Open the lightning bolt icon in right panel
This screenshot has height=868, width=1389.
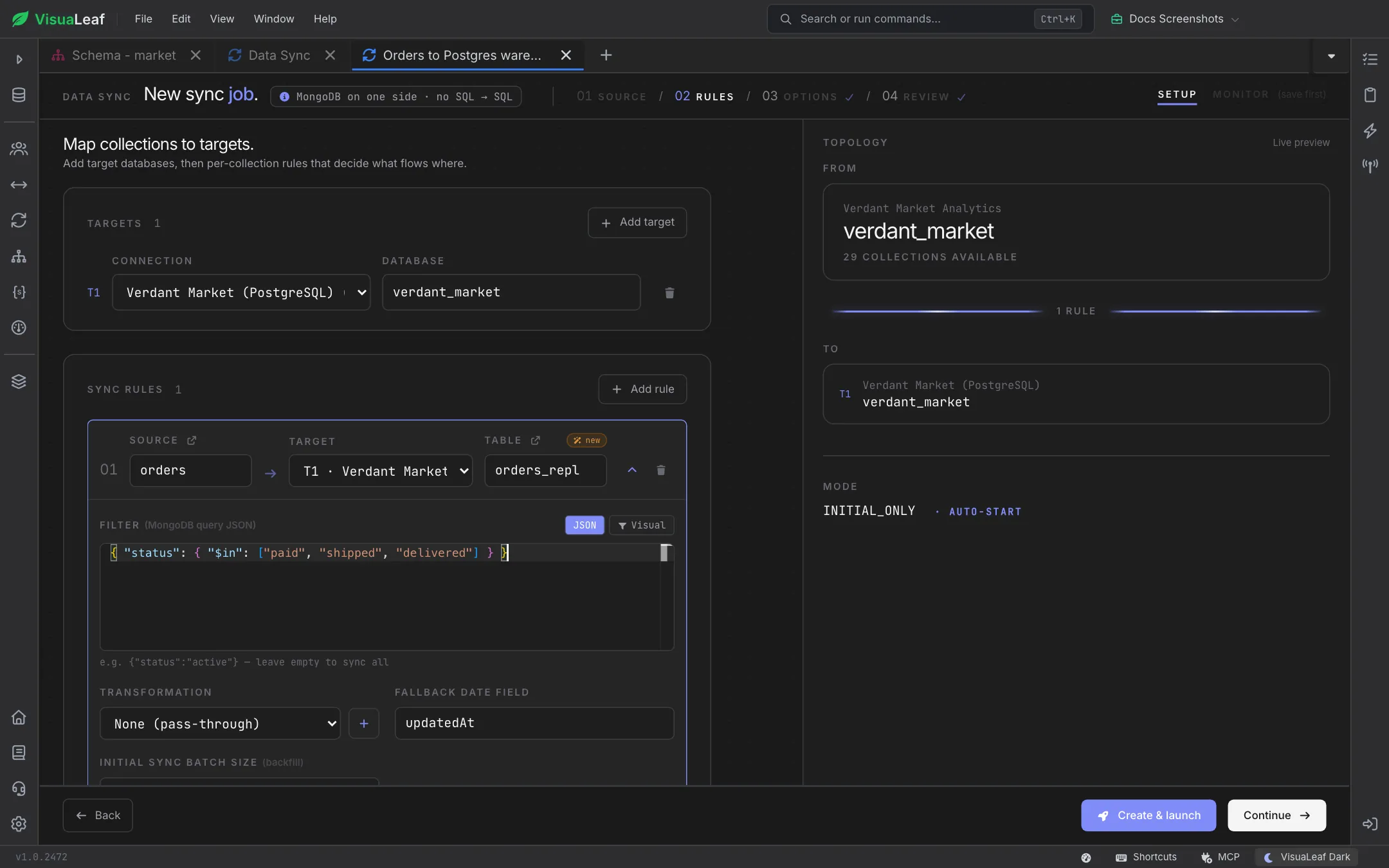1370,131
